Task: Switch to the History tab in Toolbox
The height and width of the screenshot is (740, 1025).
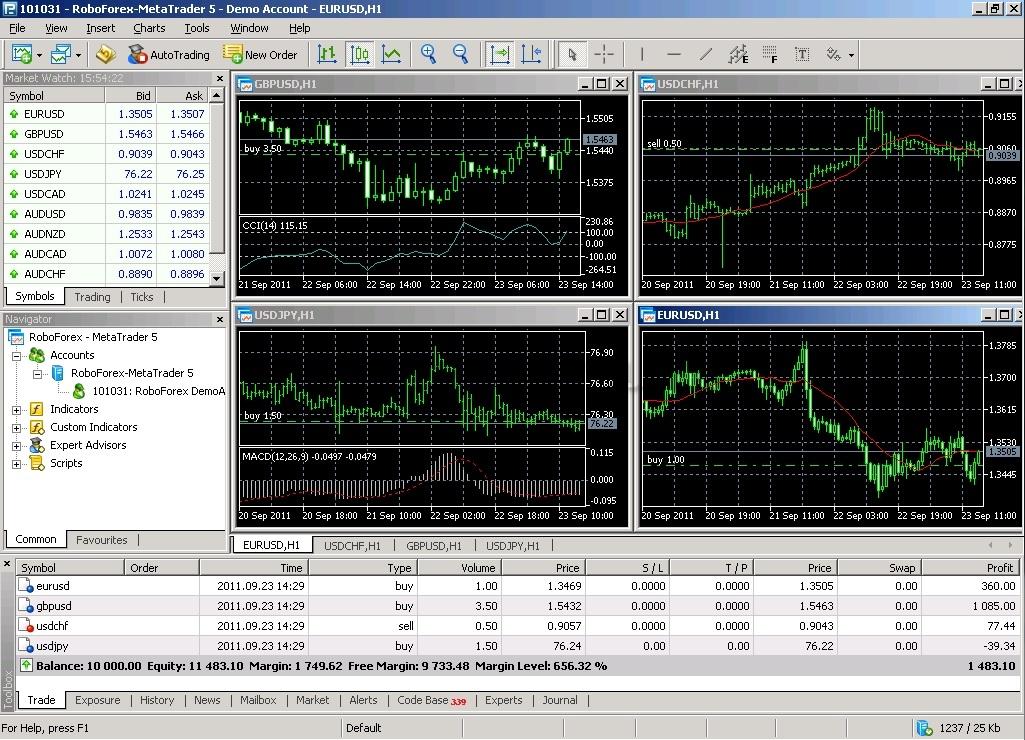Action: click(156, 700)
